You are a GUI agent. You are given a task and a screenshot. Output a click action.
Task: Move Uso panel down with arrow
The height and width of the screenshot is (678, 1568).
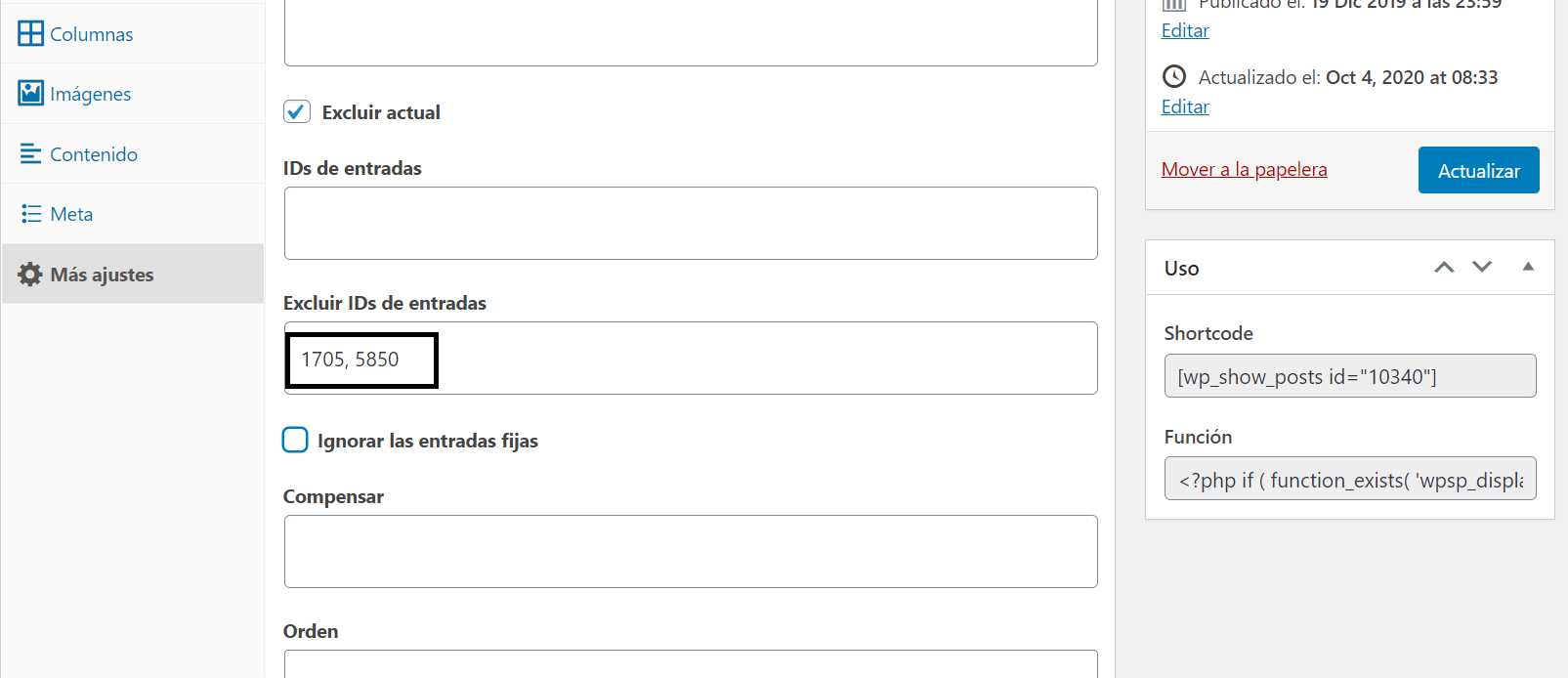point(1482,267)
